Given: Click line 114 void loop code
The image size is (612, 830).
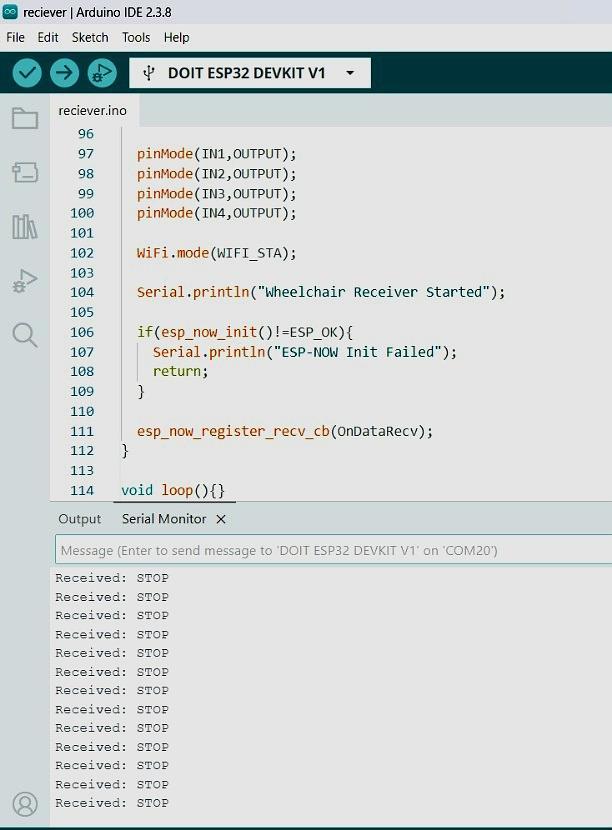Looking at the screenshot, I should pyautogui.click(x=173, y=490).
